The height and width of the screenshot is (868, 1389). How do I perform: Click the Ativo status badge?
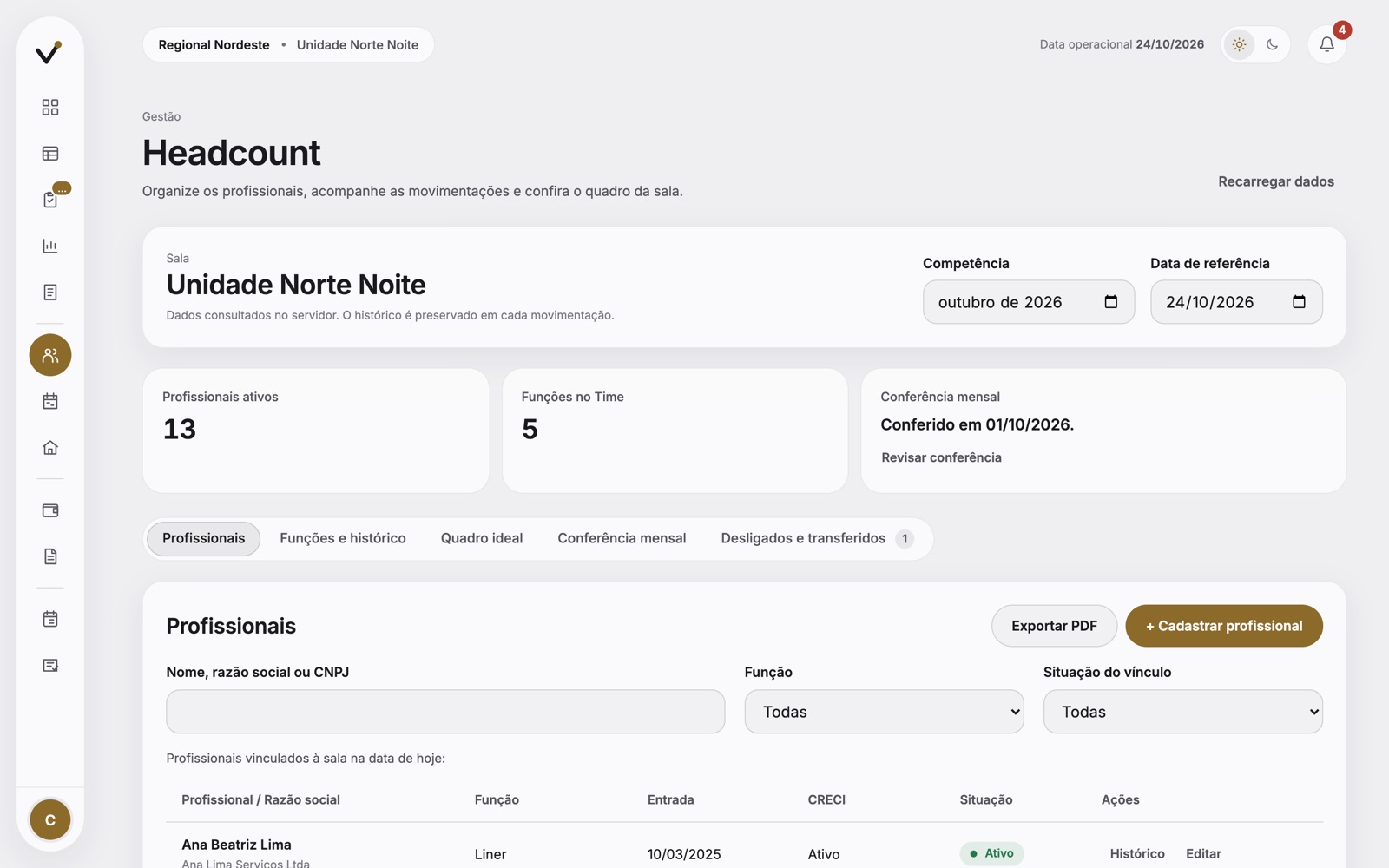(991, 853)
